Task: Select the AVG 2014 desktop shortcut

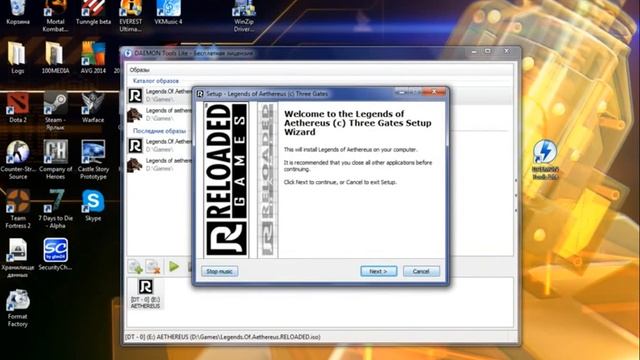Action: point(93,58)
